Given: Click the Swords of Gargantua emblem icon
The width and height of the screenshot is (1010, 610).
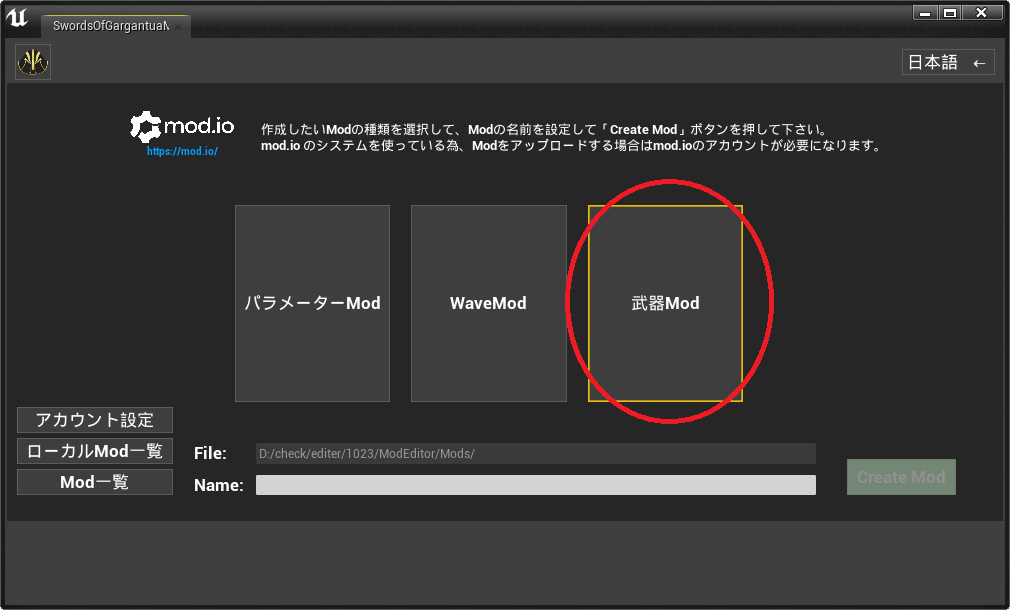Looking at the screenshot, I should point(32,61).
